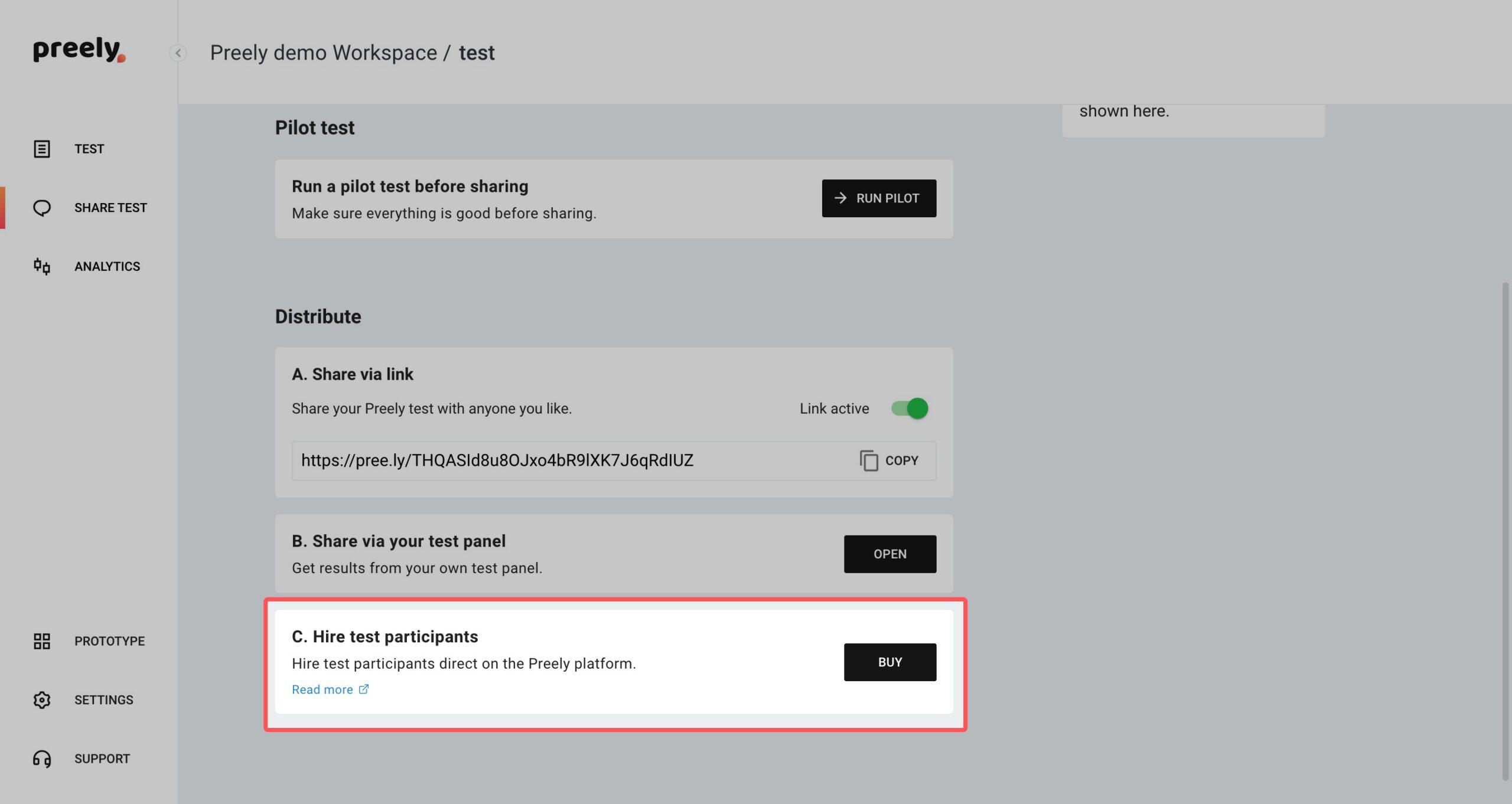
Task: Click the external link icon beside Read more
Action: pyautogui.click(x=364, y=689)
